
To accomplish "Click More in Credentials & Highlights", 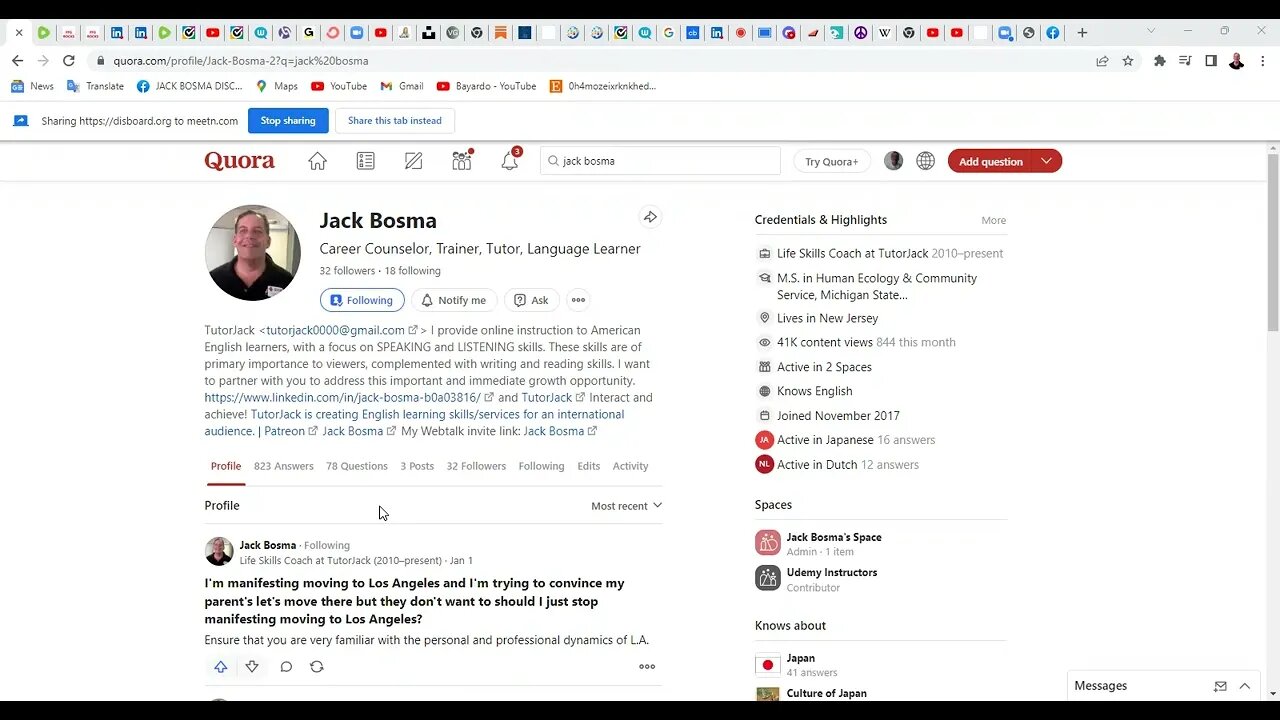I will 994,220.
